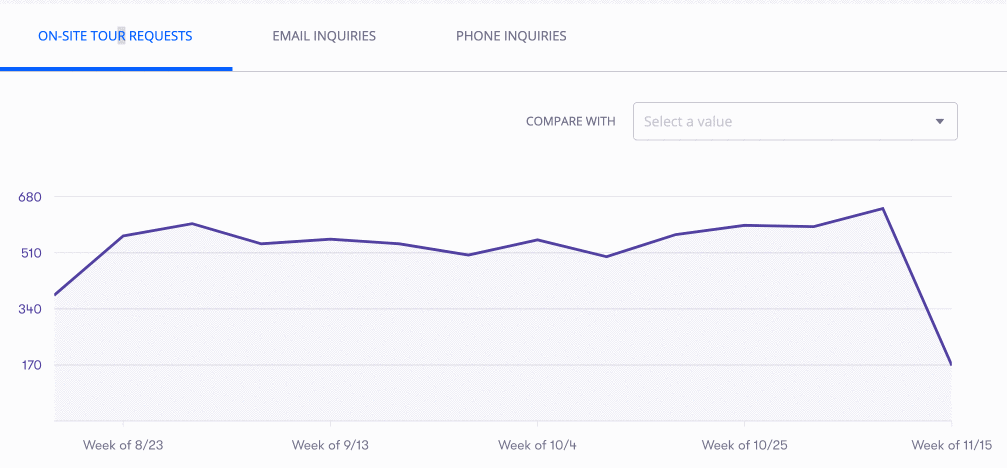Select the On-Site Tour Requests tab
The width and height of the screenshot is (1007, 468).
click(x=115, y=36)
